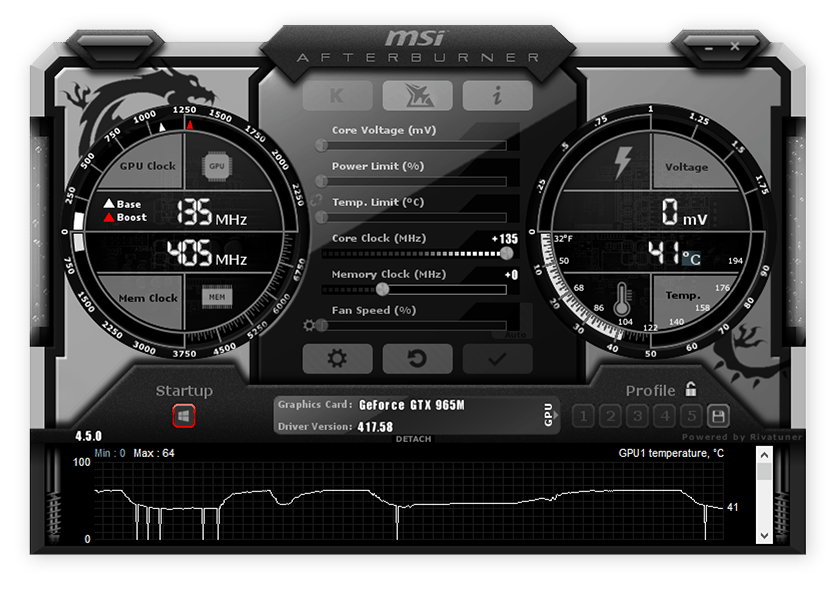Toggle the °C temperature unit indicator

tap(691, 259)
